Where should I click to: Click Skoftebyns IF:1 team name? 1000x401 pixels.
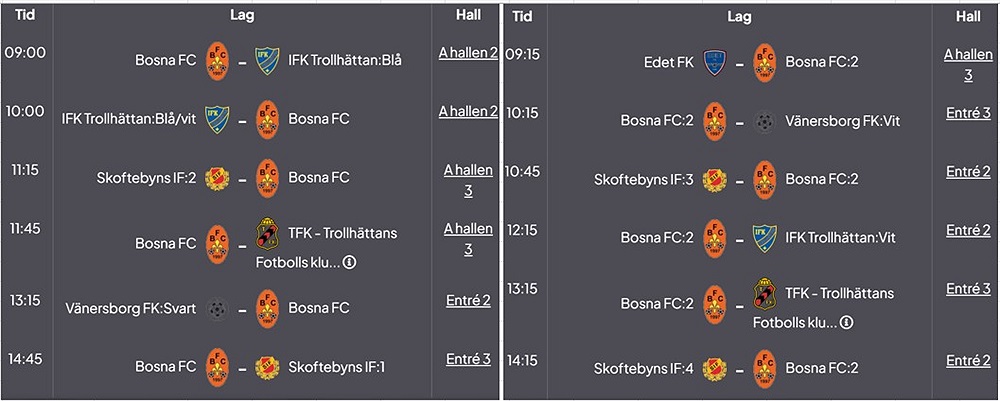click(x=336, y=367)
